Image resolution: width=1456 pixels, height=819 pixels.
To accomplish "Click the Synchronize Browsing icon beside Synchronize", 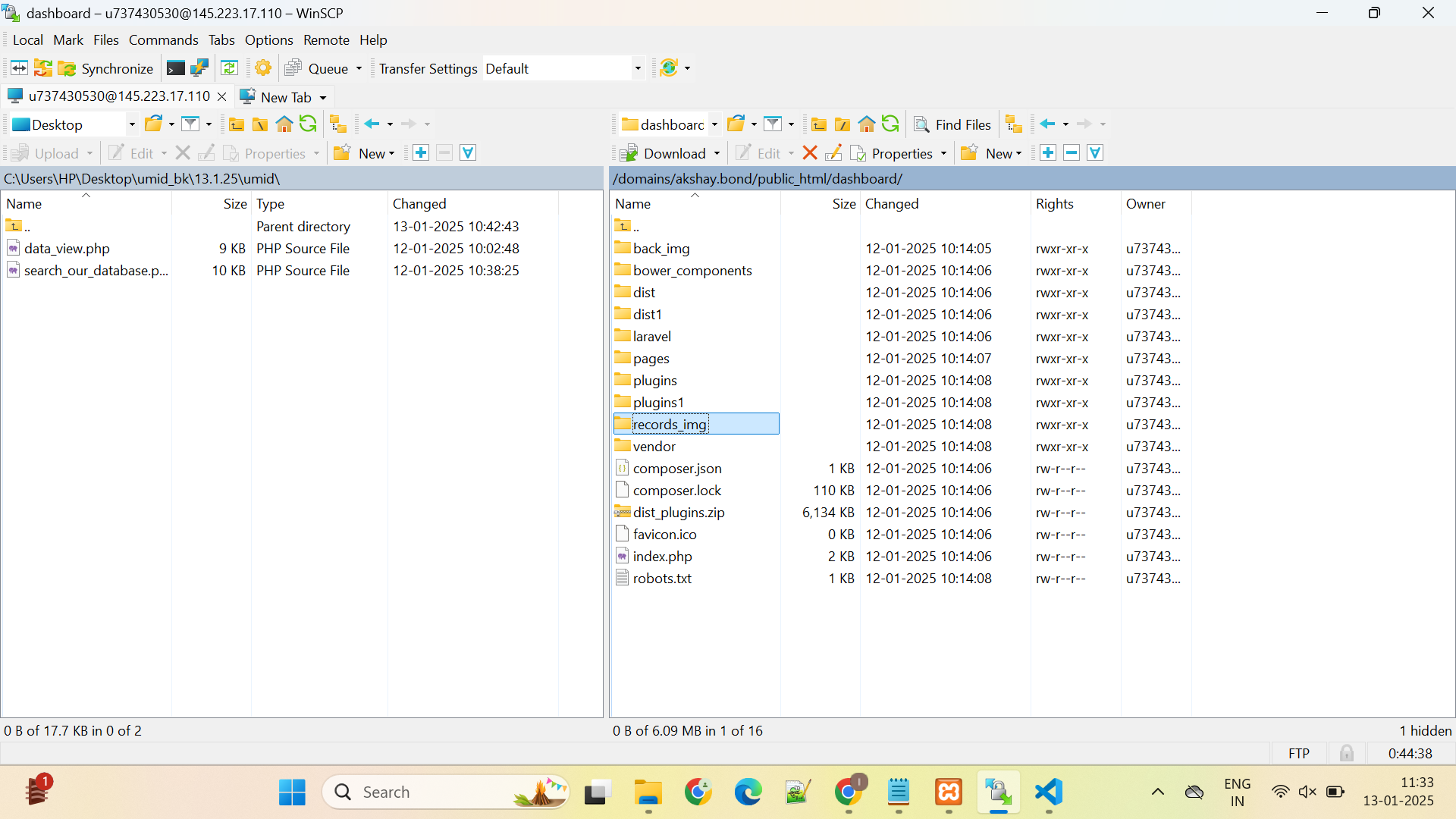I will 43,68.
